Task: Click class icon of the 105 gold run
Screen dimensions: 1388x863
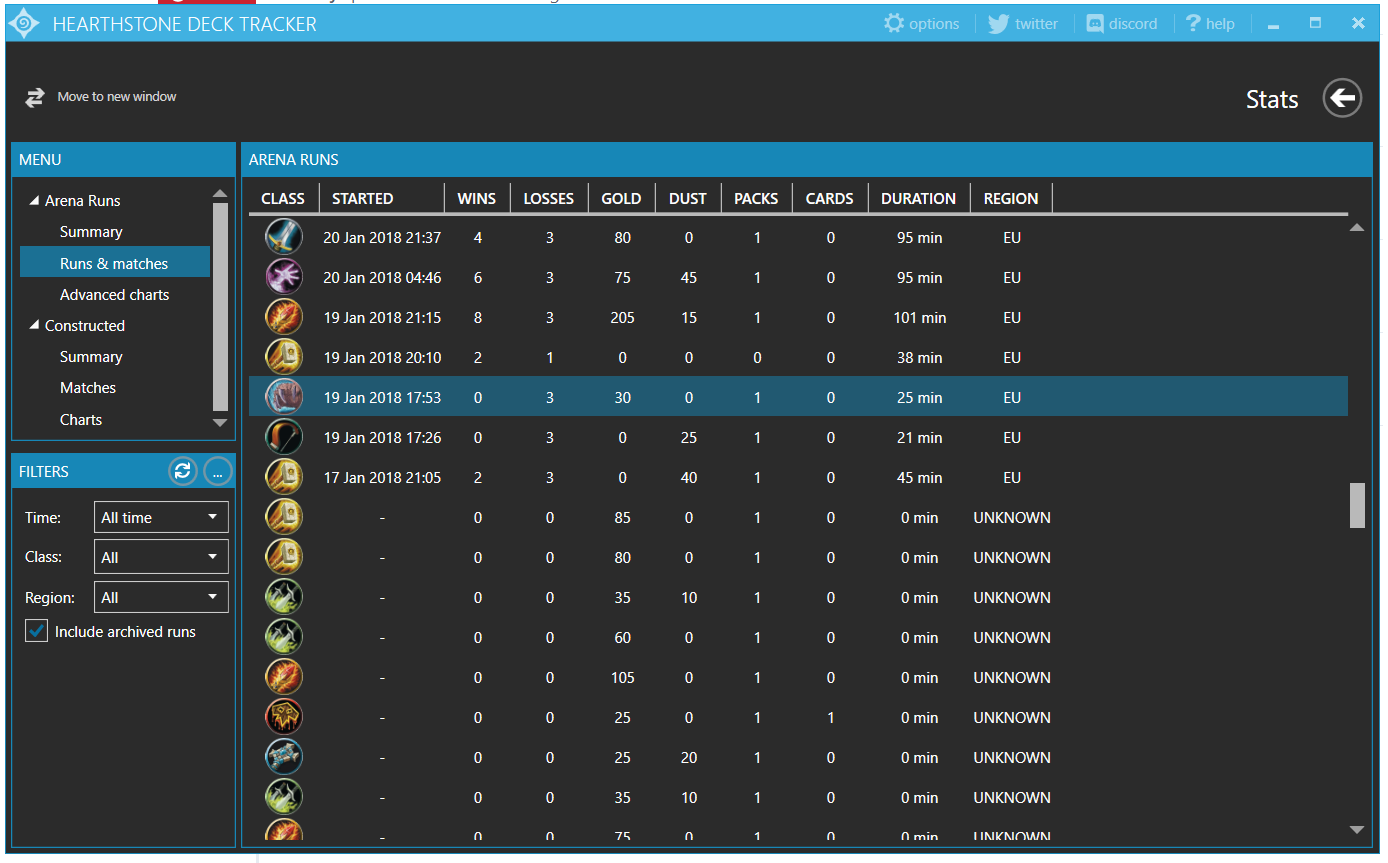Action: click(x=284, y=677)
